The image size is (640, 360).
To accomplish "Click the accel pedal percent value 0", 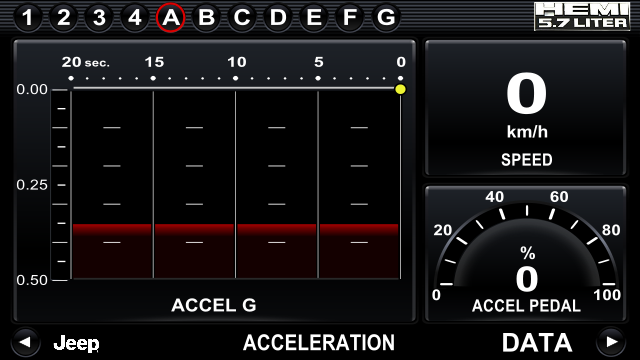I will tap(527, 279).
